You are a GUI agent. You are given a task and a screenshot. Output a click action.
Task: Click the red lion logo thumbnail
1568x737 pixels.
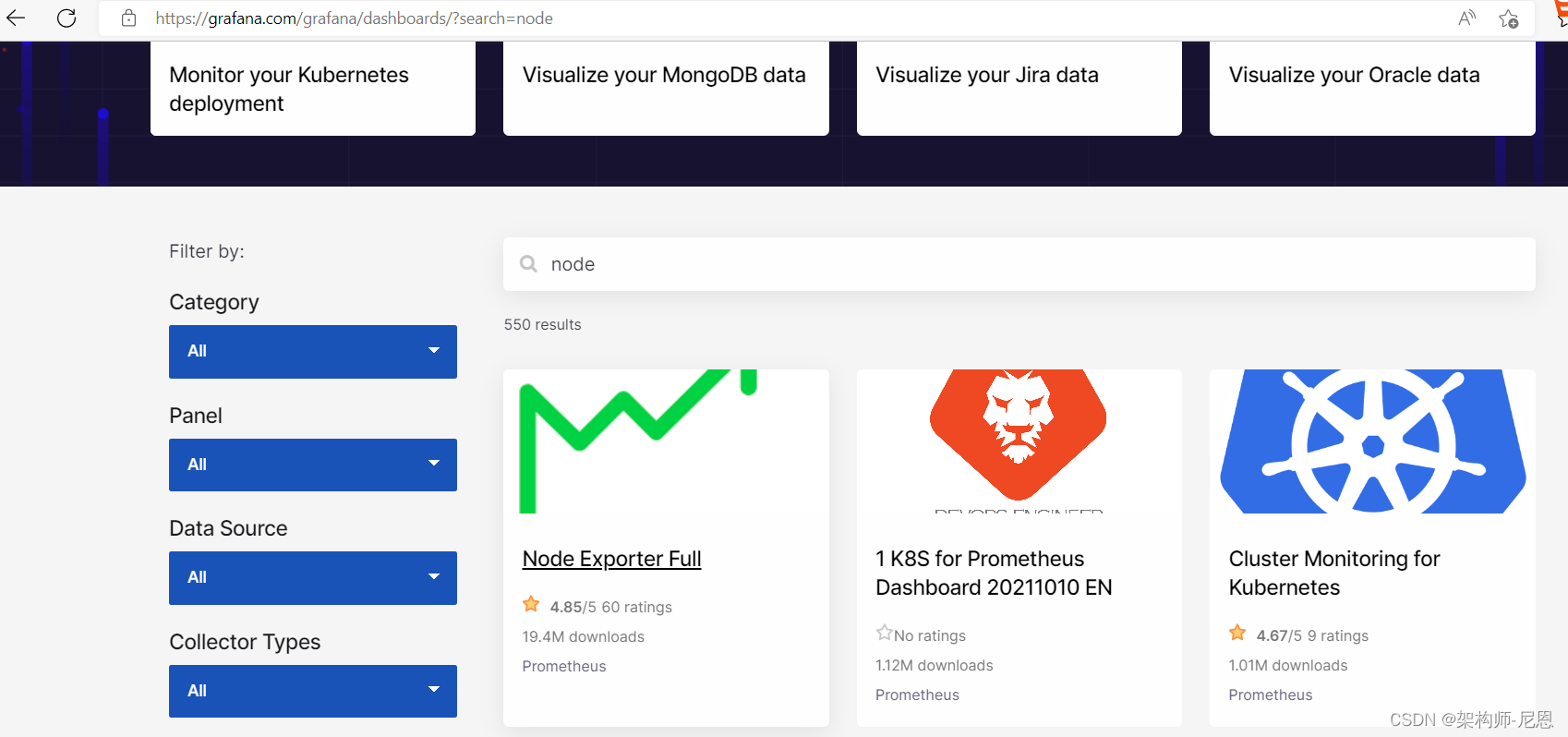click(1019, 441)
